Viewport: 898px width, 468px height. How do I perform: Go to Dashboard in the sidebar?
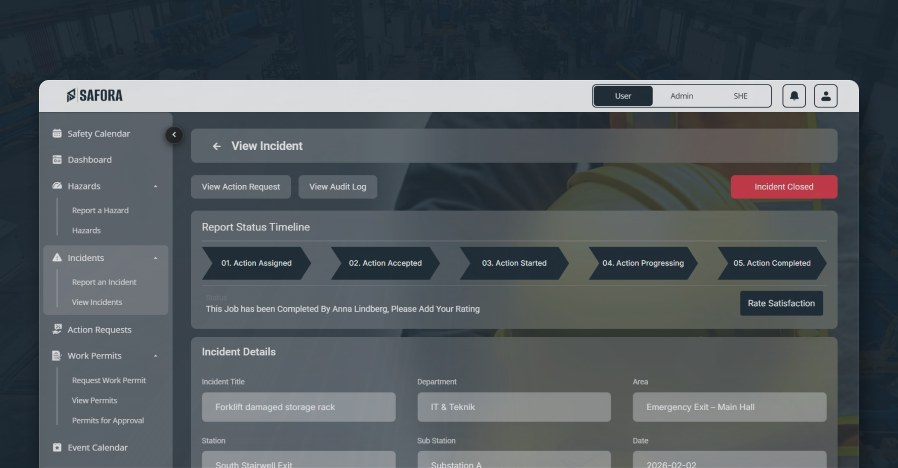pos(89,160)
